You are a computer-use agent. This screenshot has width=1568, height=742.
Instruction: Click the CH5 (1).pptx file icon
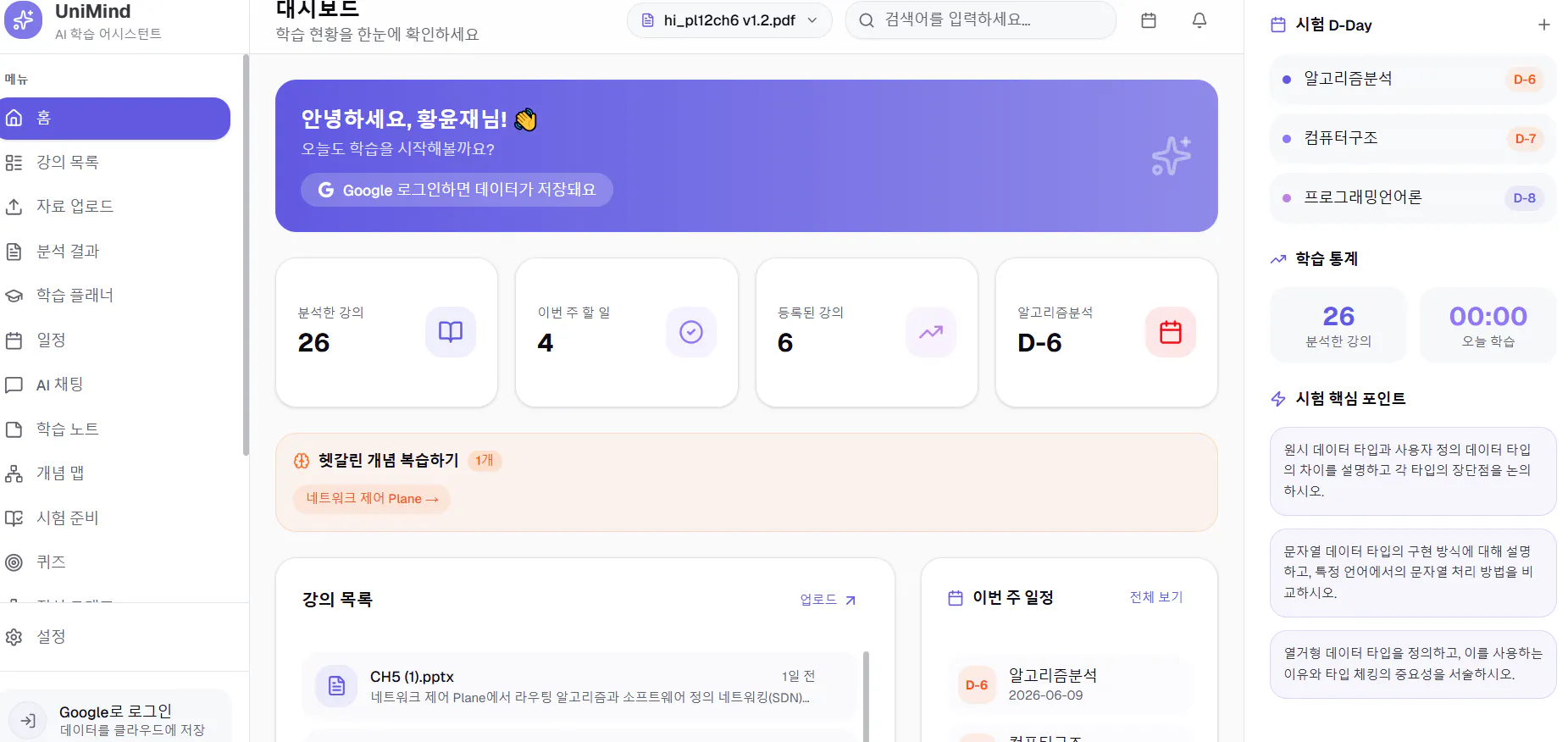point(336,686)
